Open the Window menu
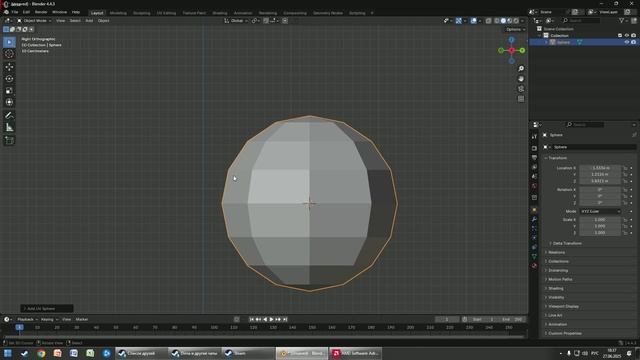640x360 pixels. [59, 12]
